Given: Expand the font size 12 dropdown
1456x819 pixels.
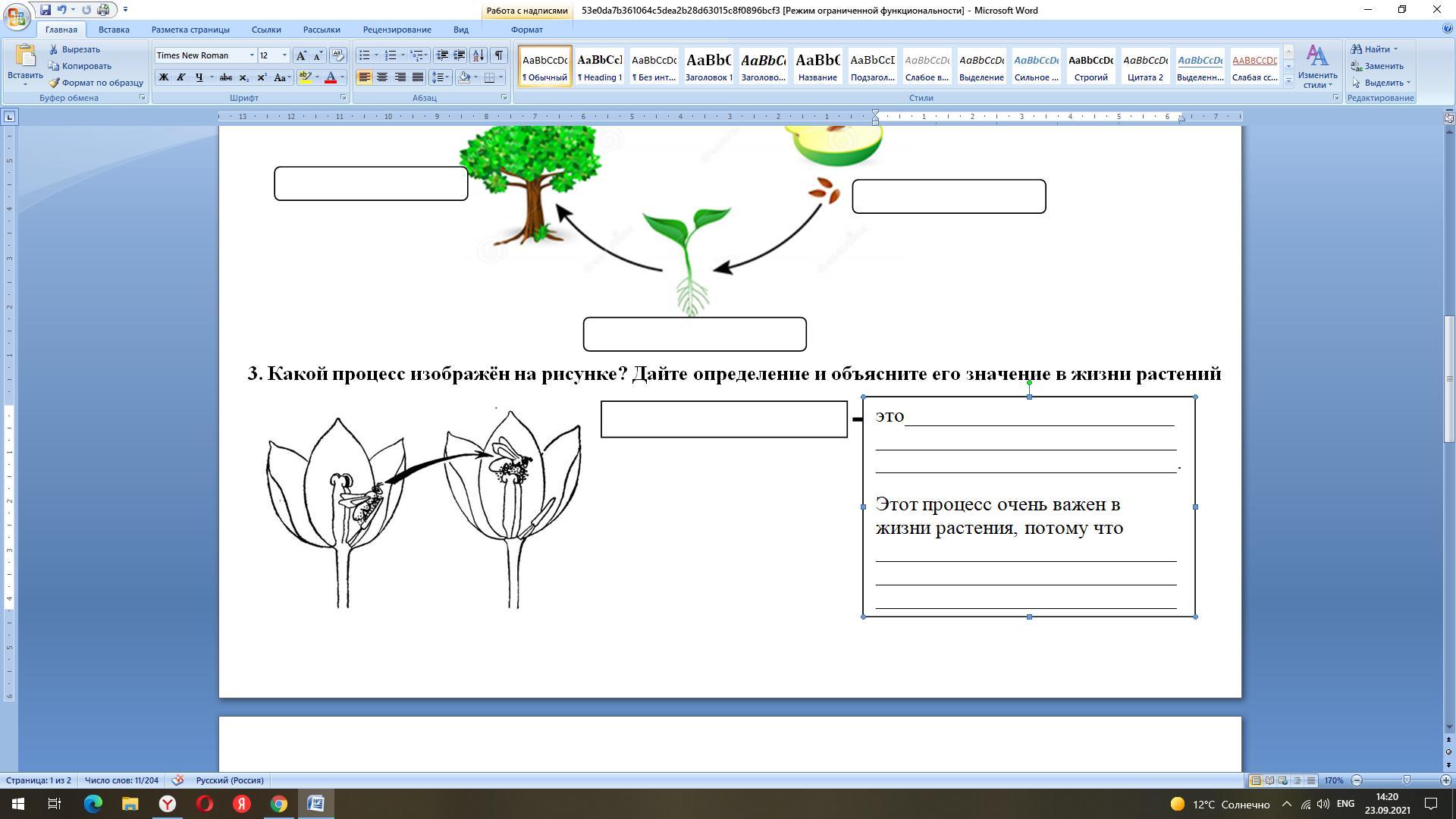Looking at the screenshot, I should coord(285,55).
